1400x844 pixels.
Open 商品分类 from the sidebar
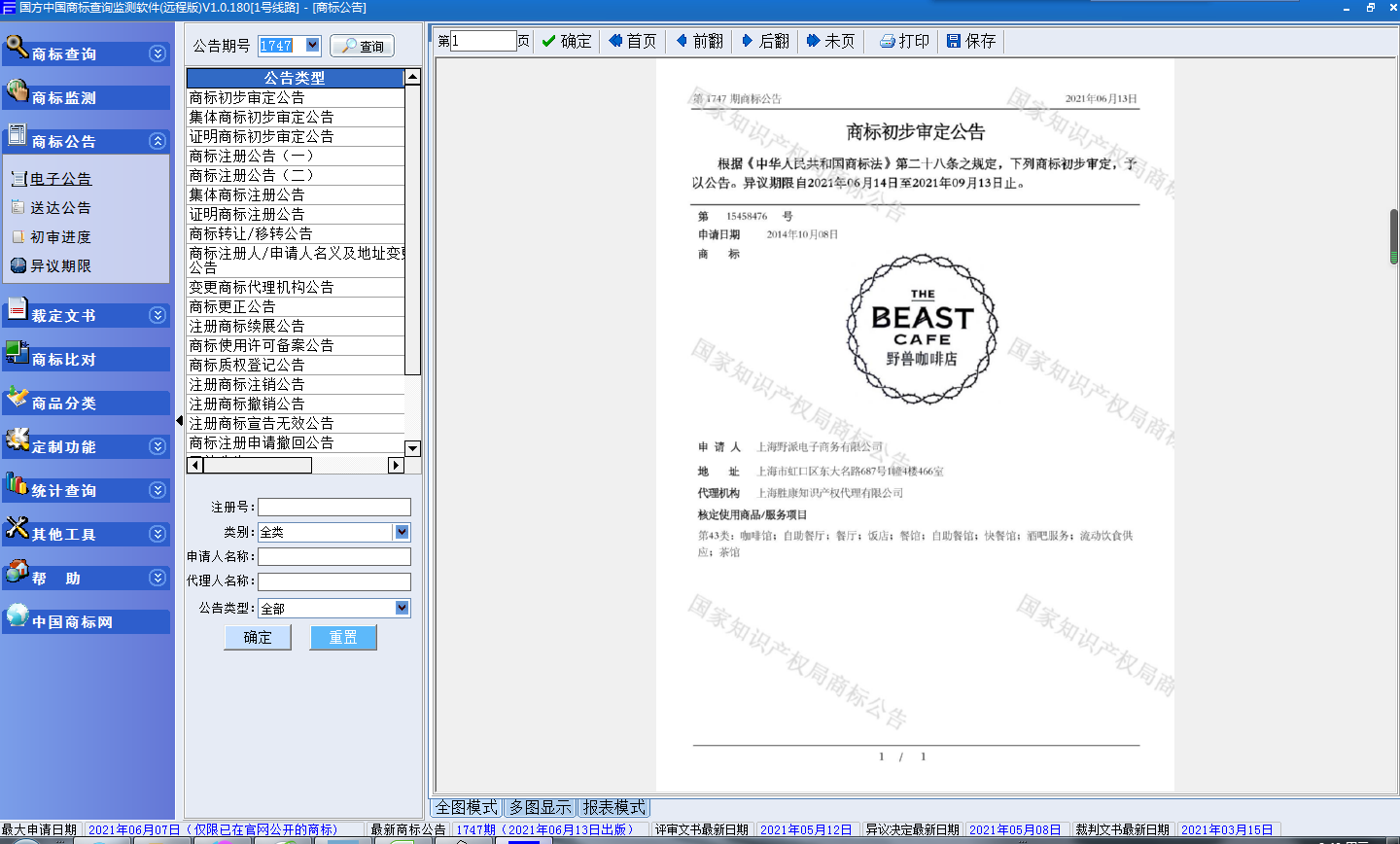64,404
